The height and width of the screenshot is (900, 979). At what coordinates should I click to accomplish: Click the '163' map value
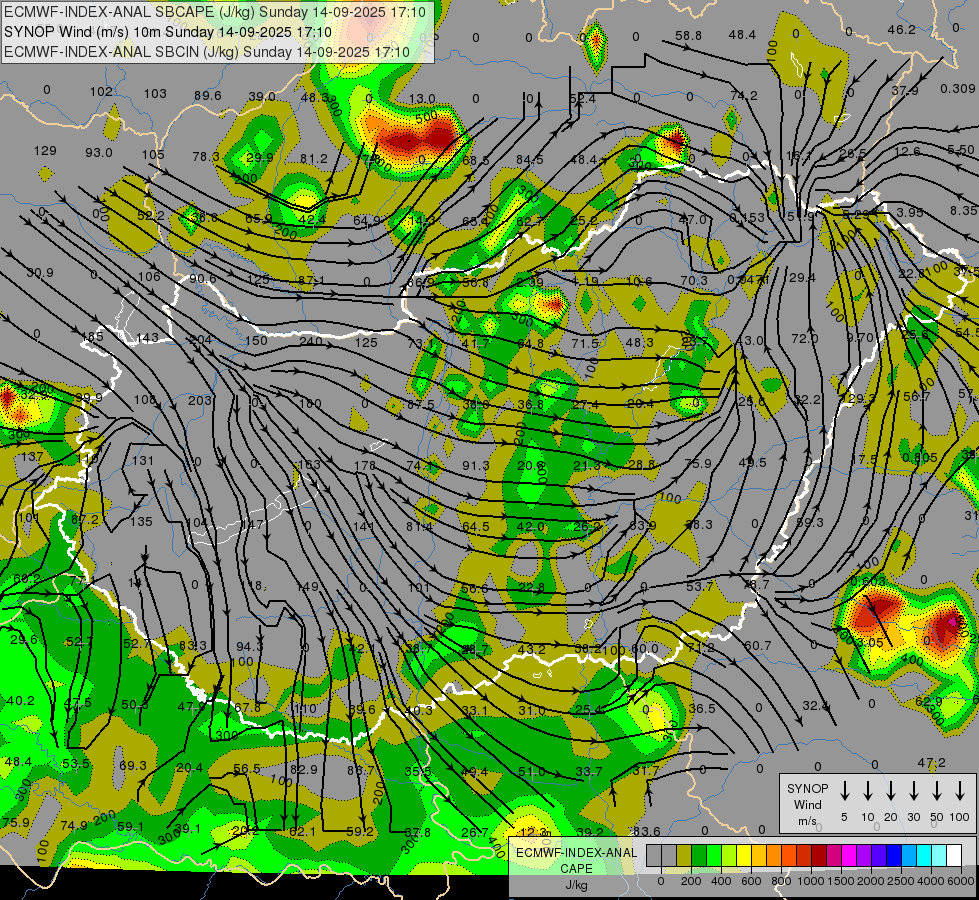point(310,464)
